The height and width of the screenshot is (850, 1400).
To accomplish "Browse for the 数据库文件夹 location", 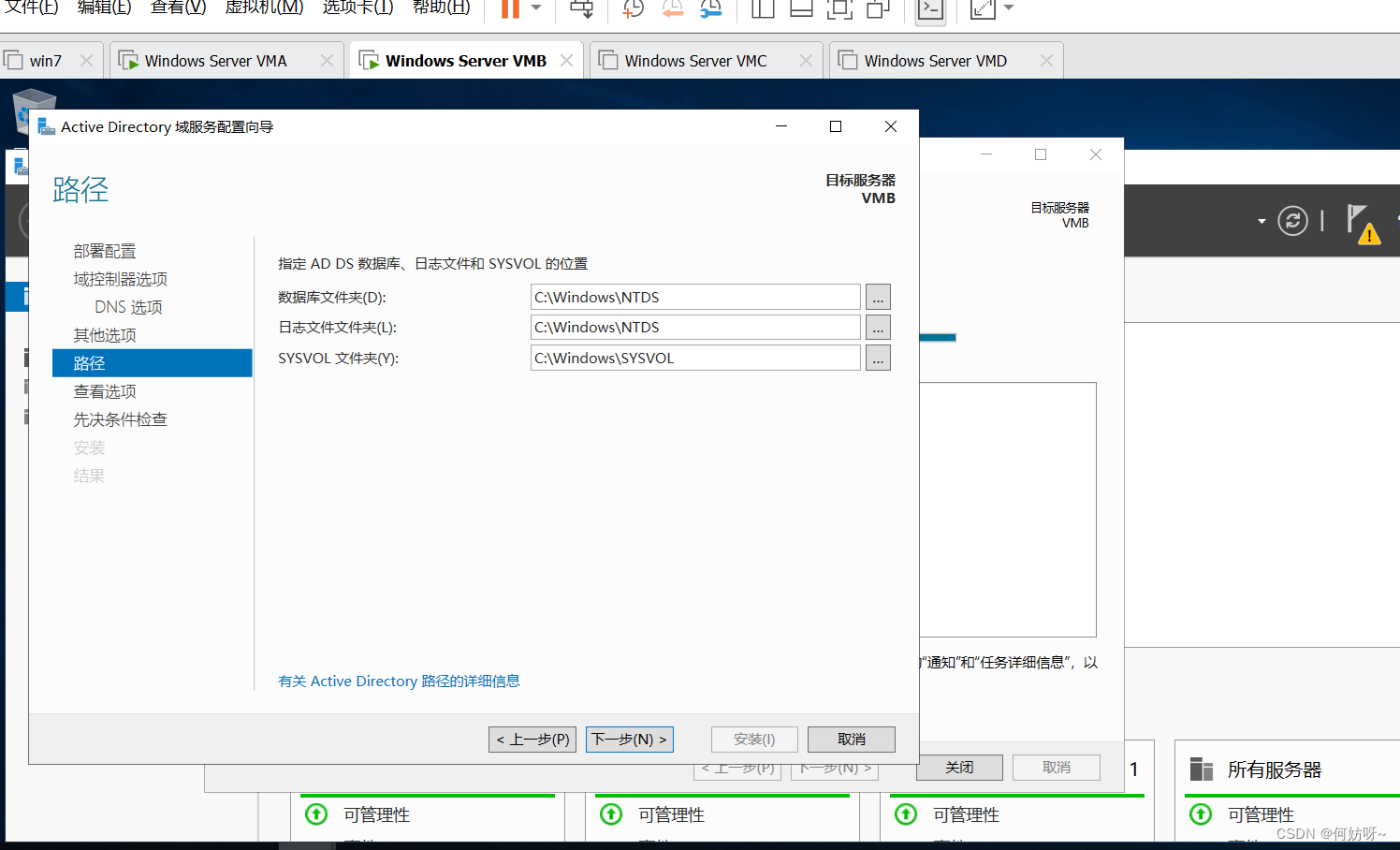I will point(878,297).
